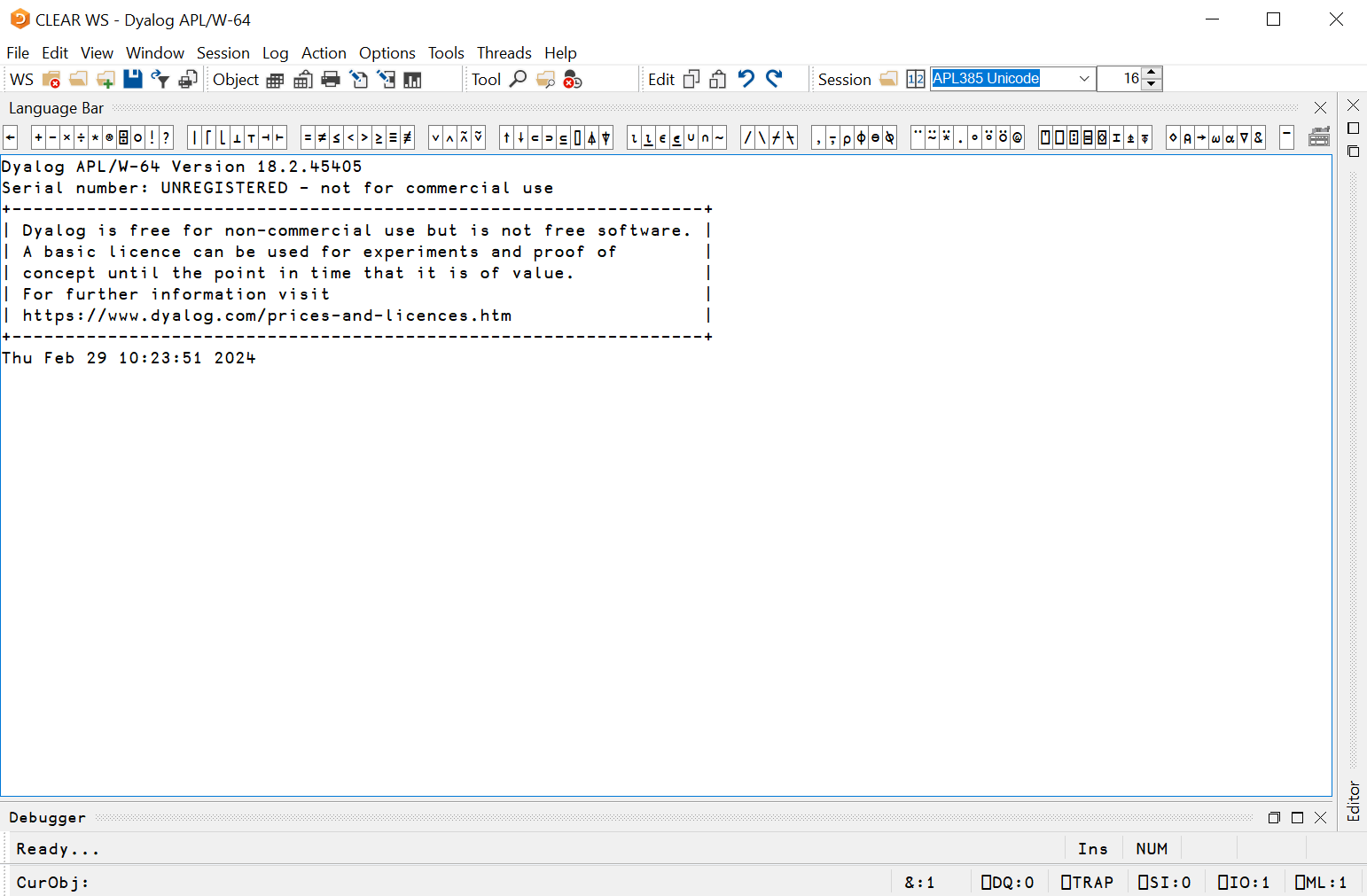The image size is (1367, 896).
Task: Insert the question mark roll symbol
Action: click(x=166, y=137)
